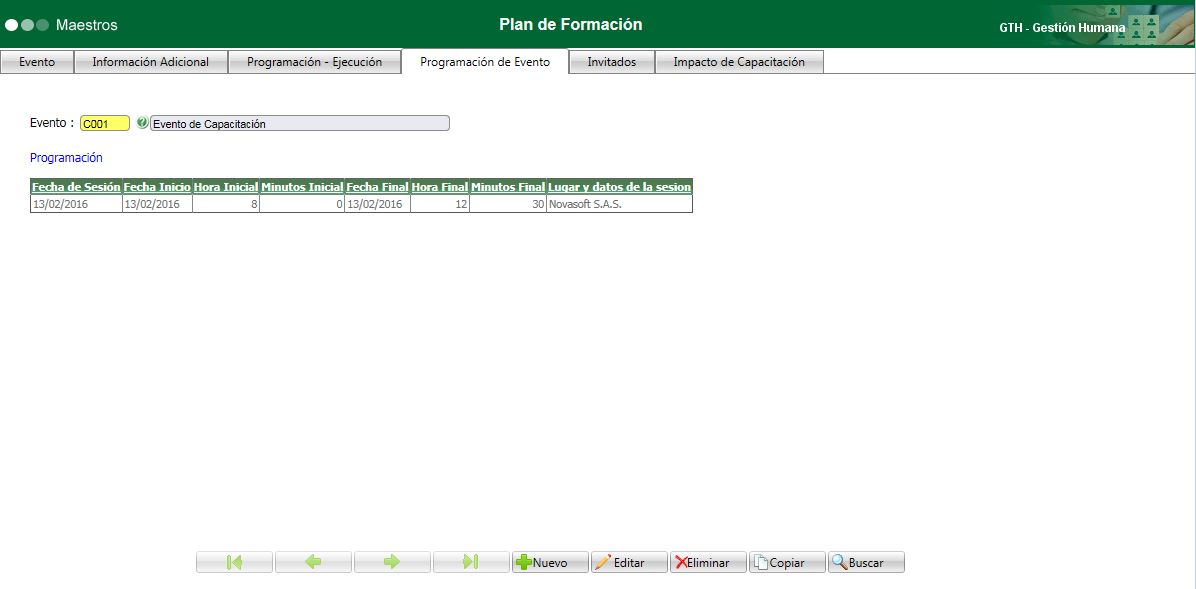Go to next record arrow button
Image resolution: width=1196 pixels, height=589 pixels.
(392, 562)
